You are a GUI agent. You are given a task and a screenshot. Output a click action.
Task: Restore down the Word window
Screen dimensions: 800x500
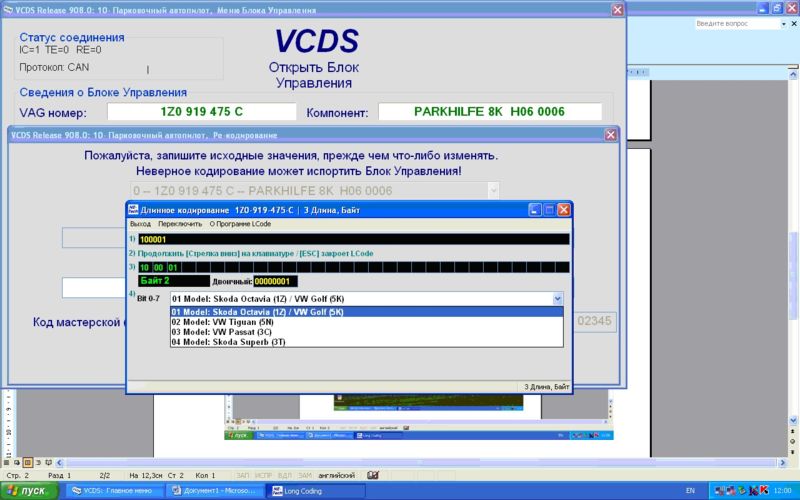(777, 8)
